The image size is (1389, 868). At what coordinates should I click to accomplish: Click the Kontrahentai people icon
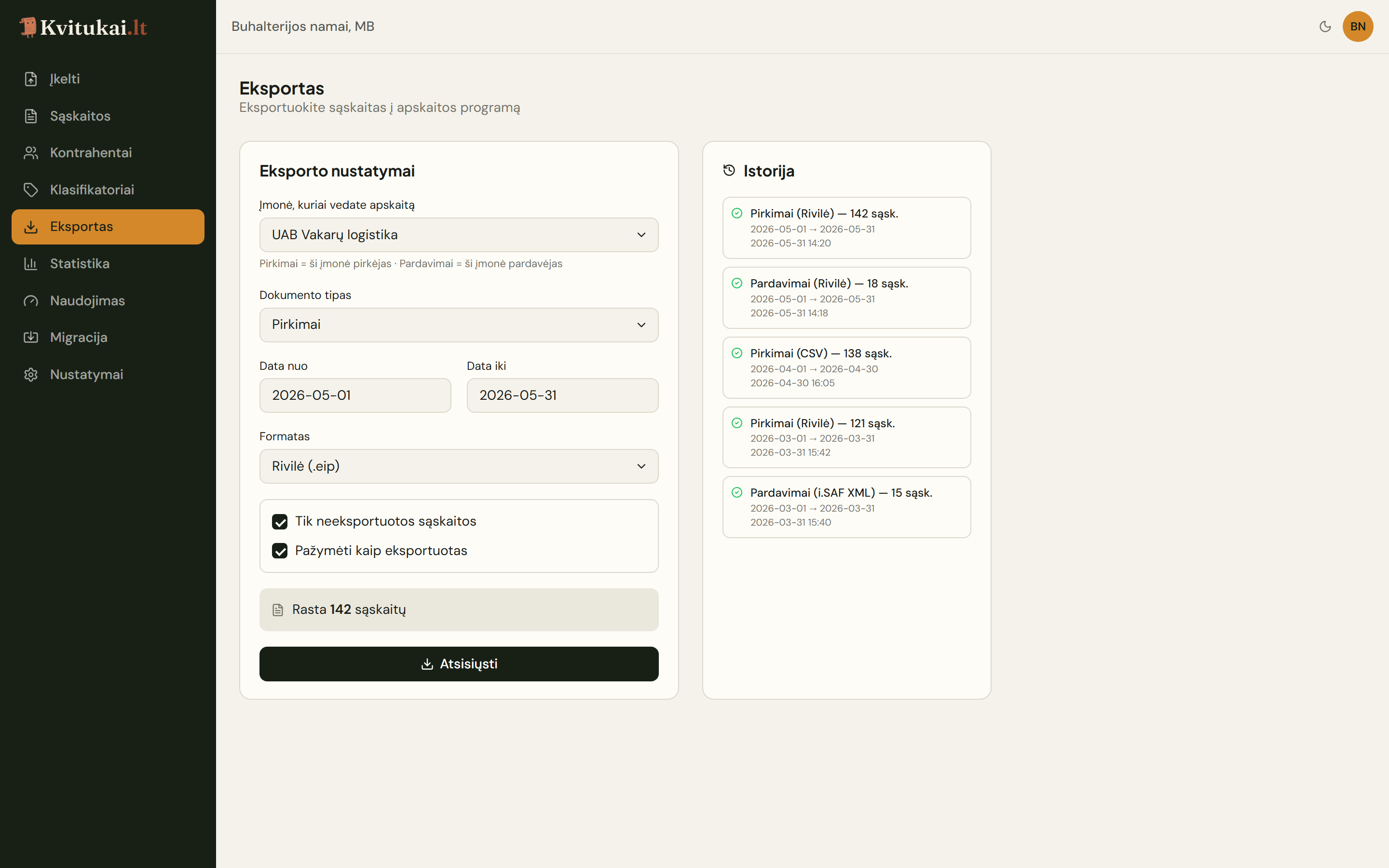tap(31, 153)
